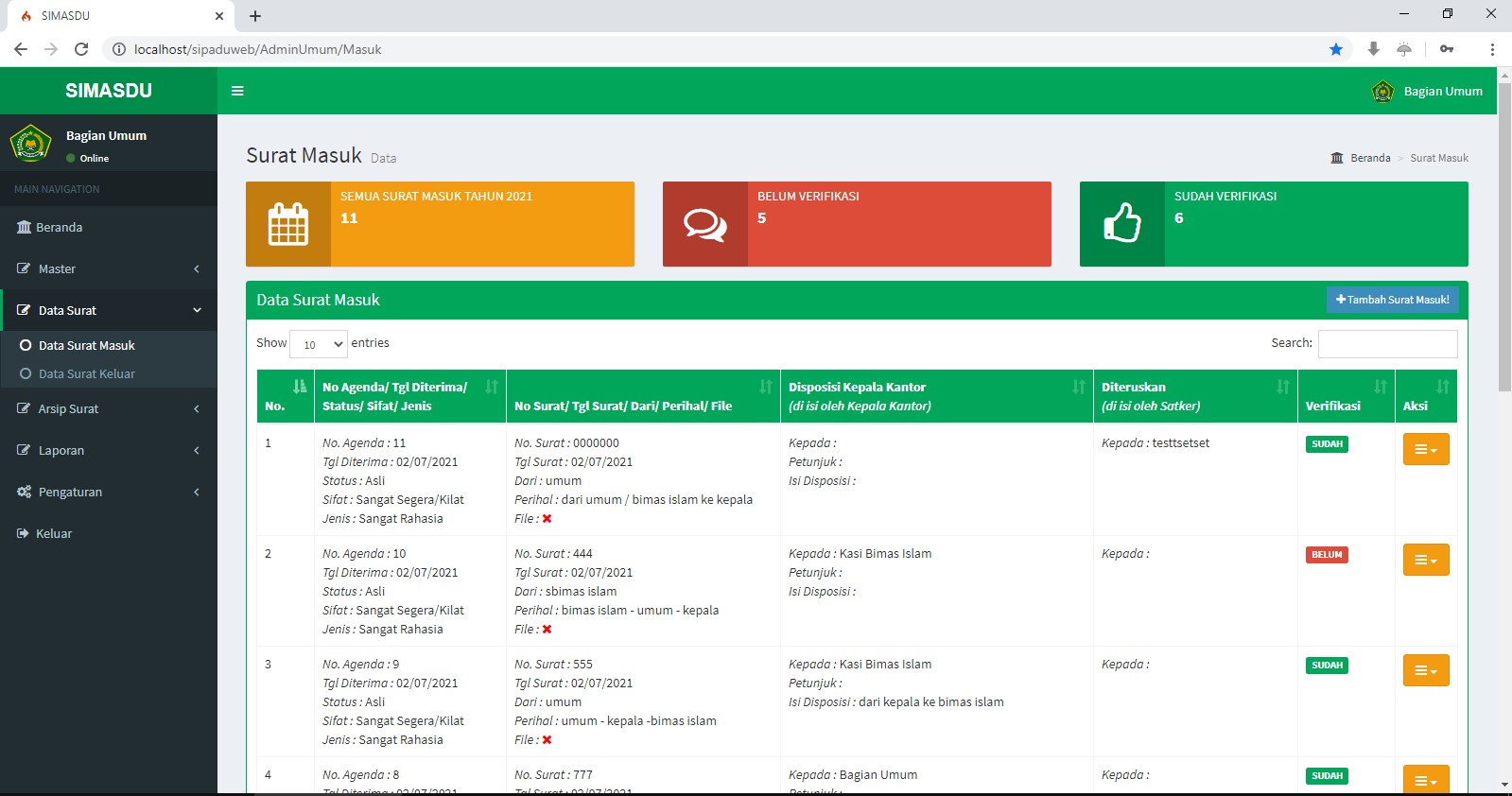Click in the Search input field
This screenshot has height=796, width=1512.
click(1387, 344)
